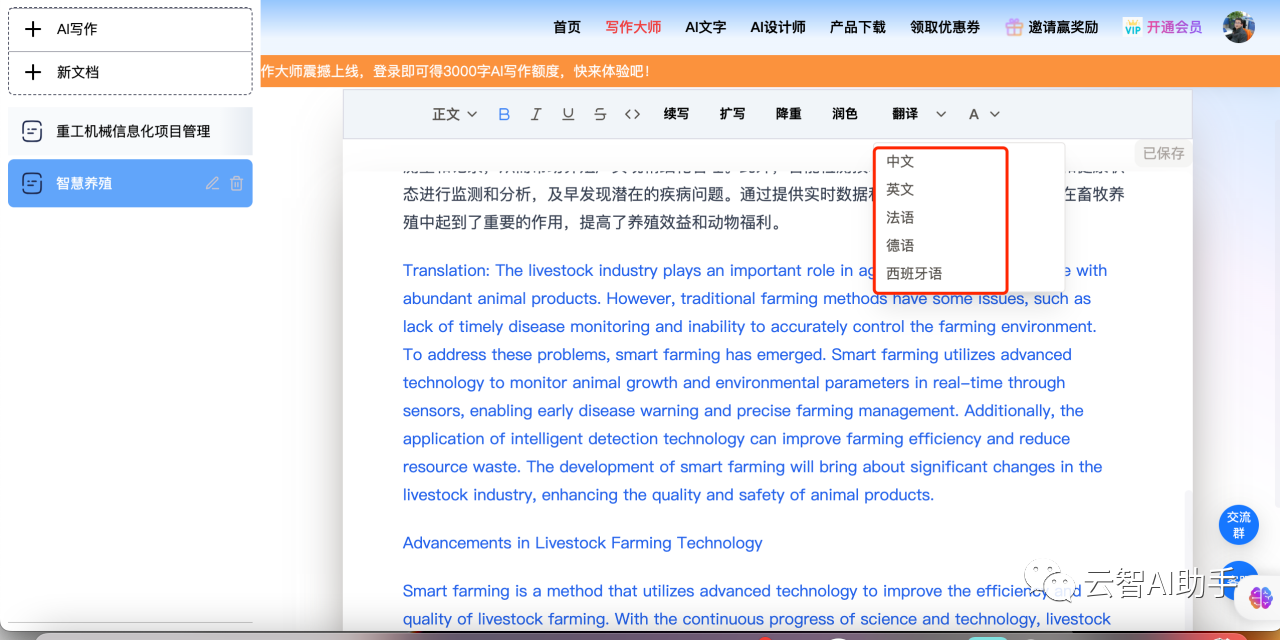Toggle bold formatting in the toolbar
This screenshot has width=1280, height=640.
point(504,113)
